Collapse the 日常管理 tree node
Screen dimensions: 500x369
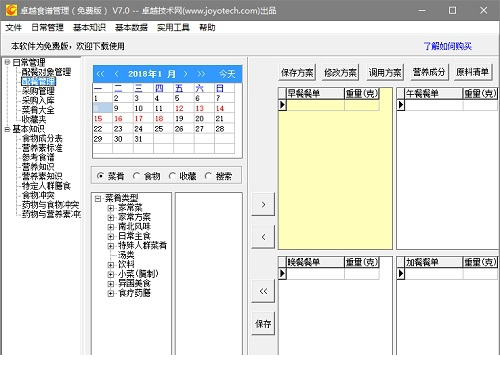point(7,62)
